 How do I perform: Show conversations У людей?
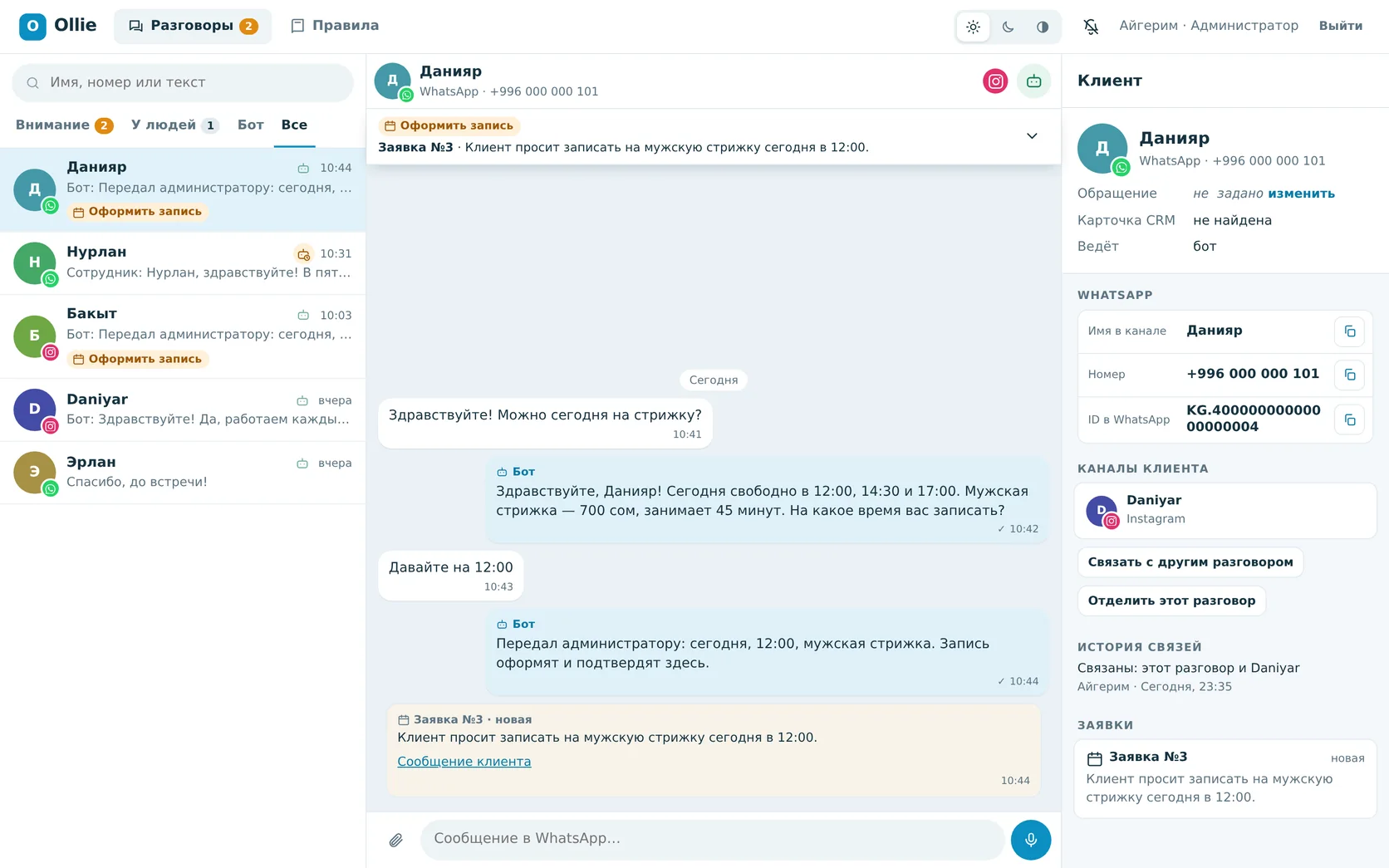pos(174,125)
